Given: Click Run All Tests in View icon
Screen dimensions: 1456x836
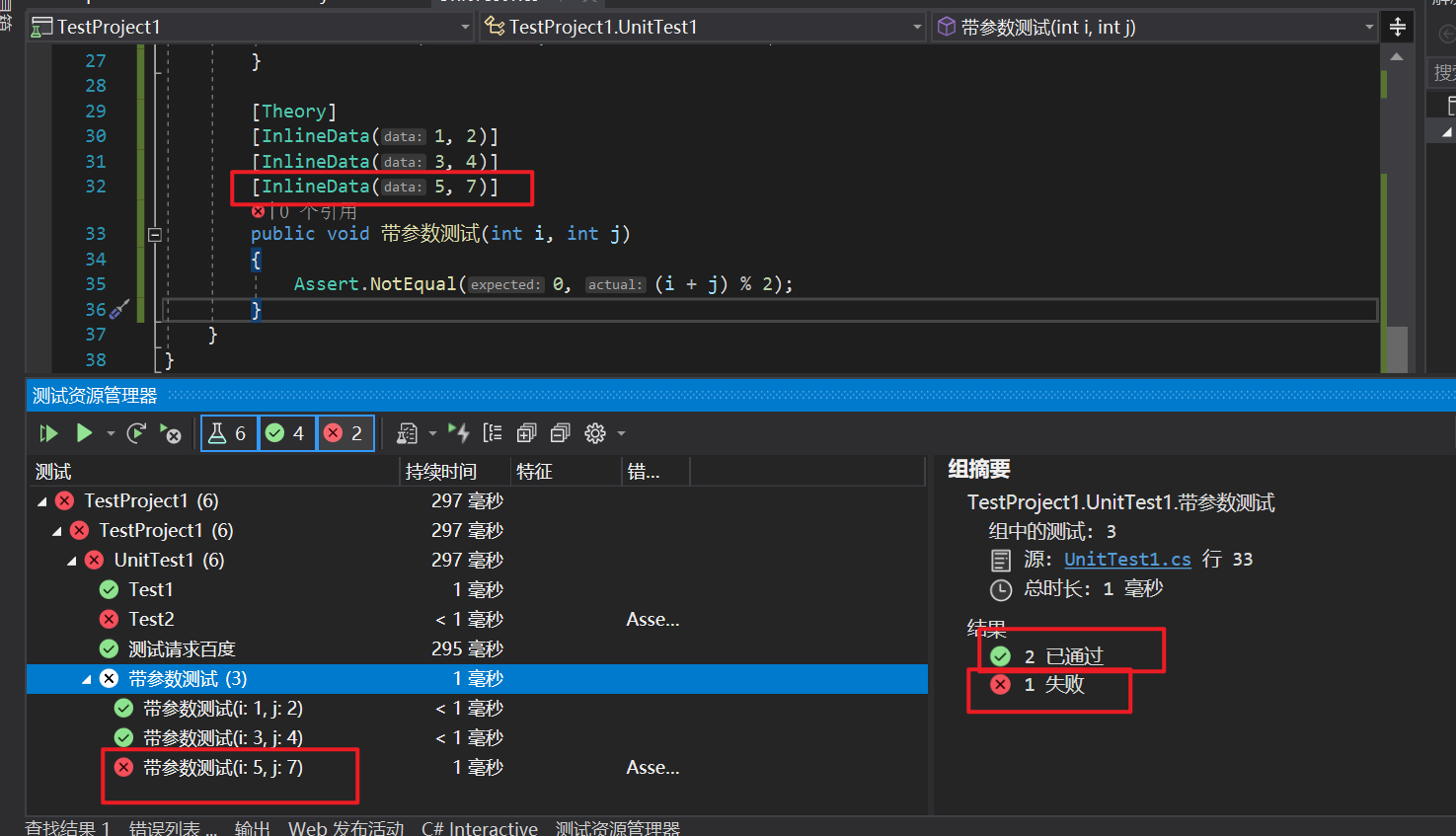Looking at the screenshot, I should click(x=47, y=433).
